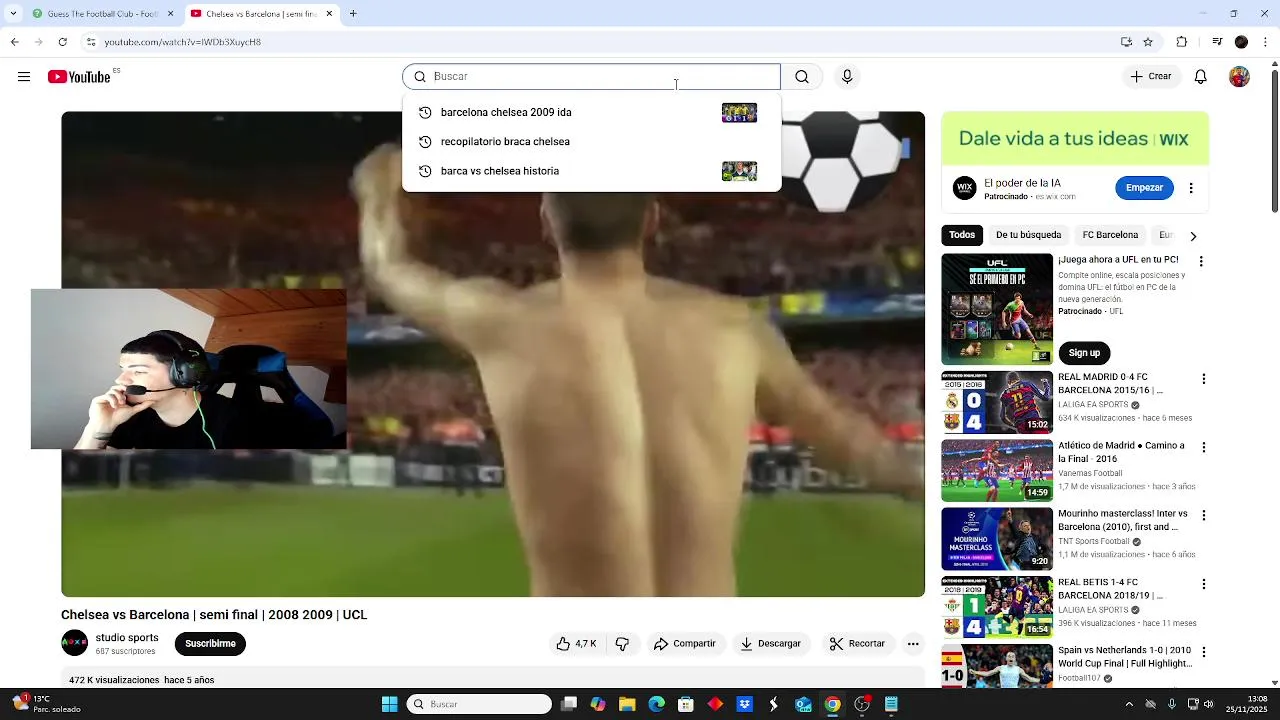Click the Descargar download button
1280x720 pixels.
(x=770, y=644)
